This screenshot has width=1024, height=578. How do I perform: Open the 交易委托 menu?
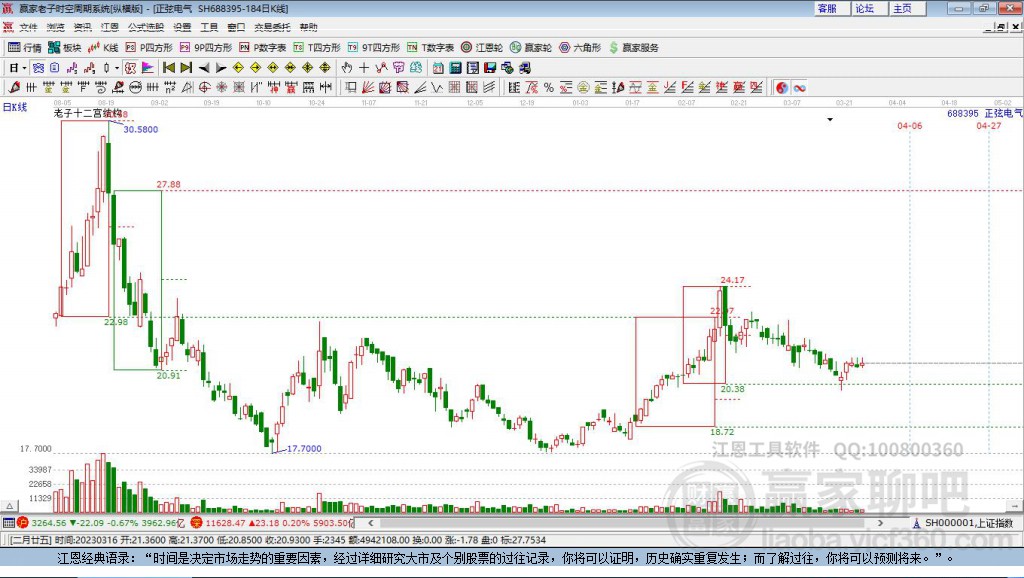point(272,27)
